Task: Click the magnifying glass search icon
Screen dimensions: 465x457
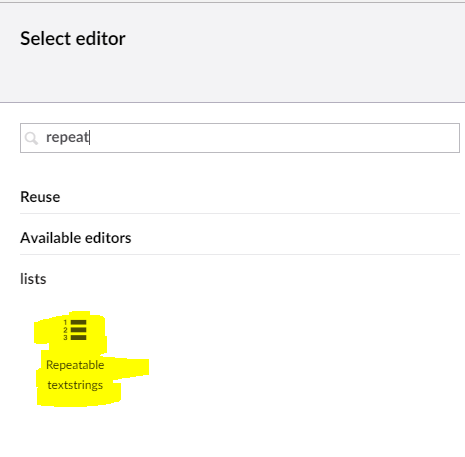Action: 32,138
